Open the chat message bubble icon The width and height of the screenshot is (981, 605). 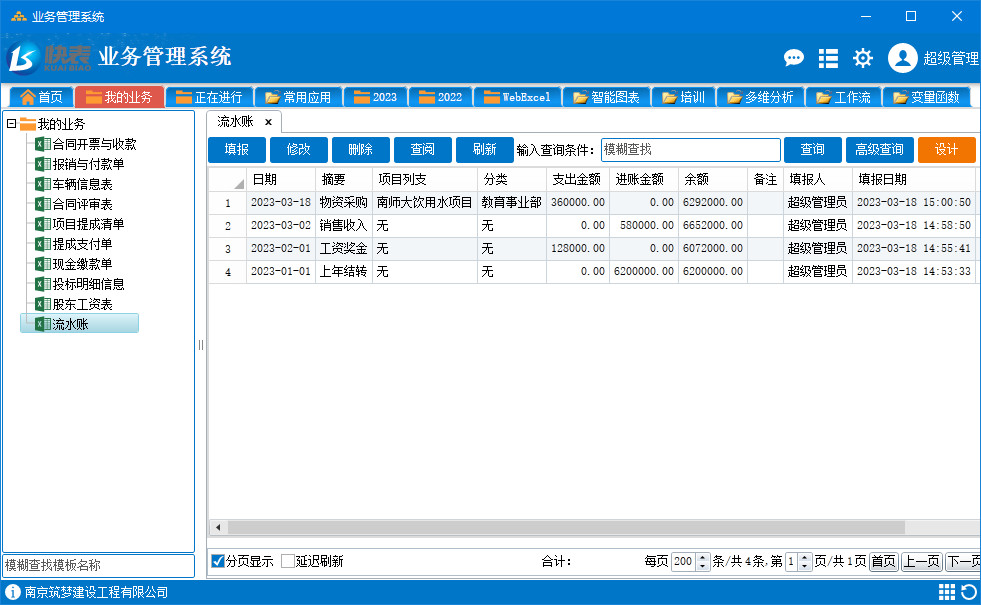point(794,58)
